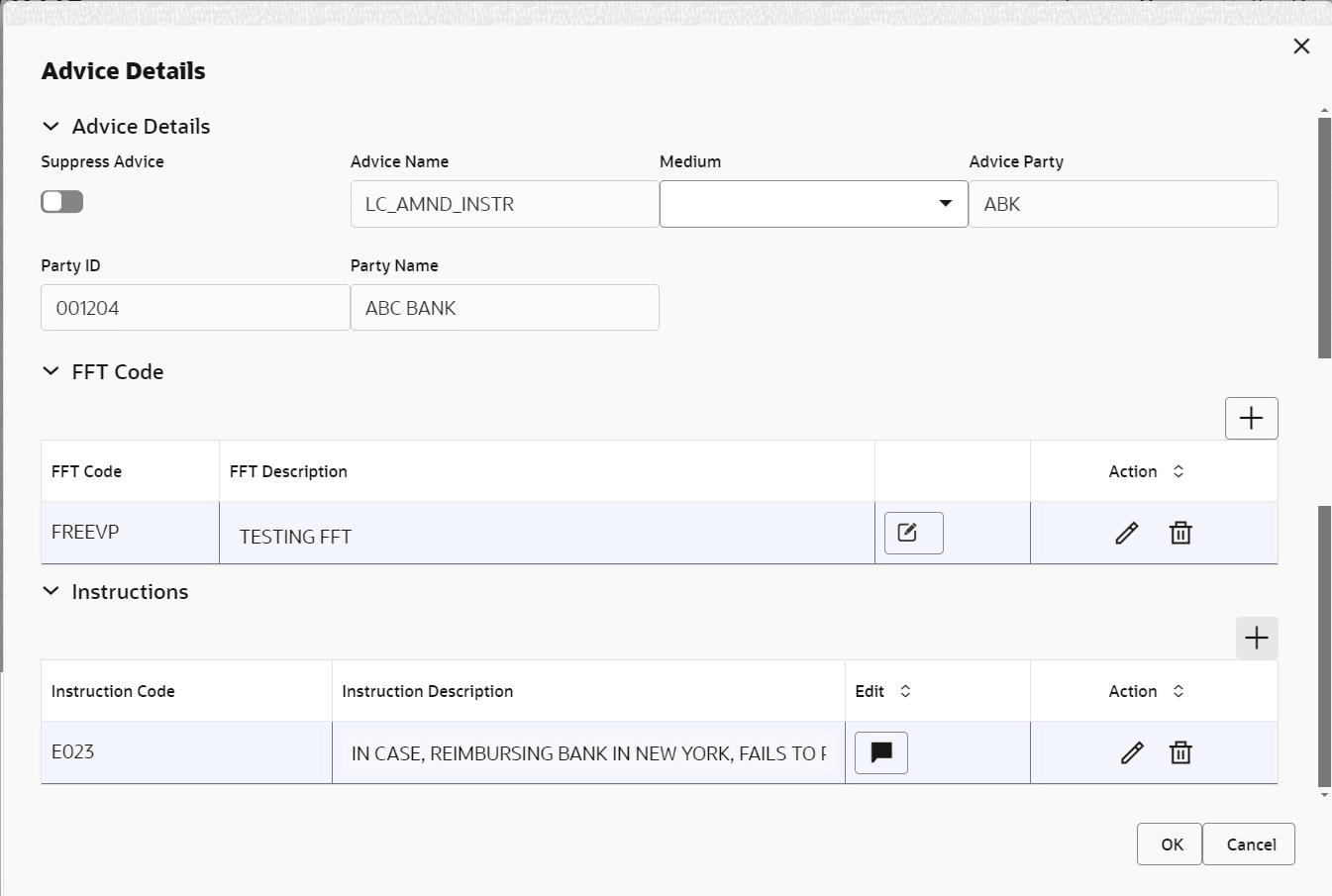1332x896 pixels.
Task: Open the comment icon for instruction E023
Action: point(880,752)
